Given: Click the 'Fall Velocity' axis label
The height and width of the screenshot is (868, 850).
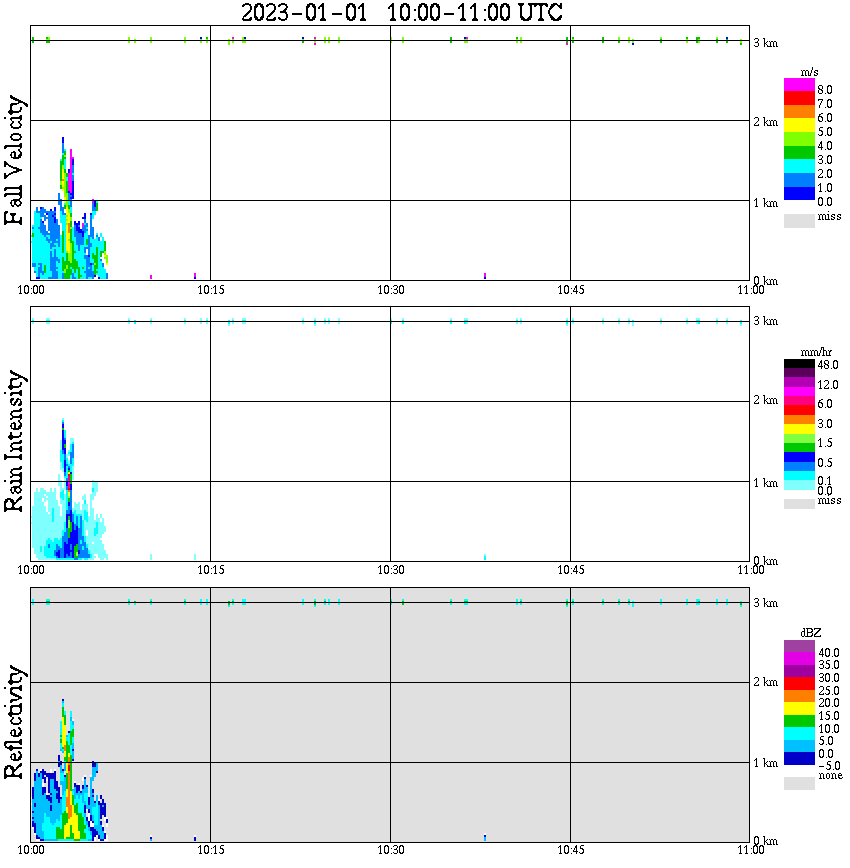Looking at the screenshot, I should coord(14,160).
